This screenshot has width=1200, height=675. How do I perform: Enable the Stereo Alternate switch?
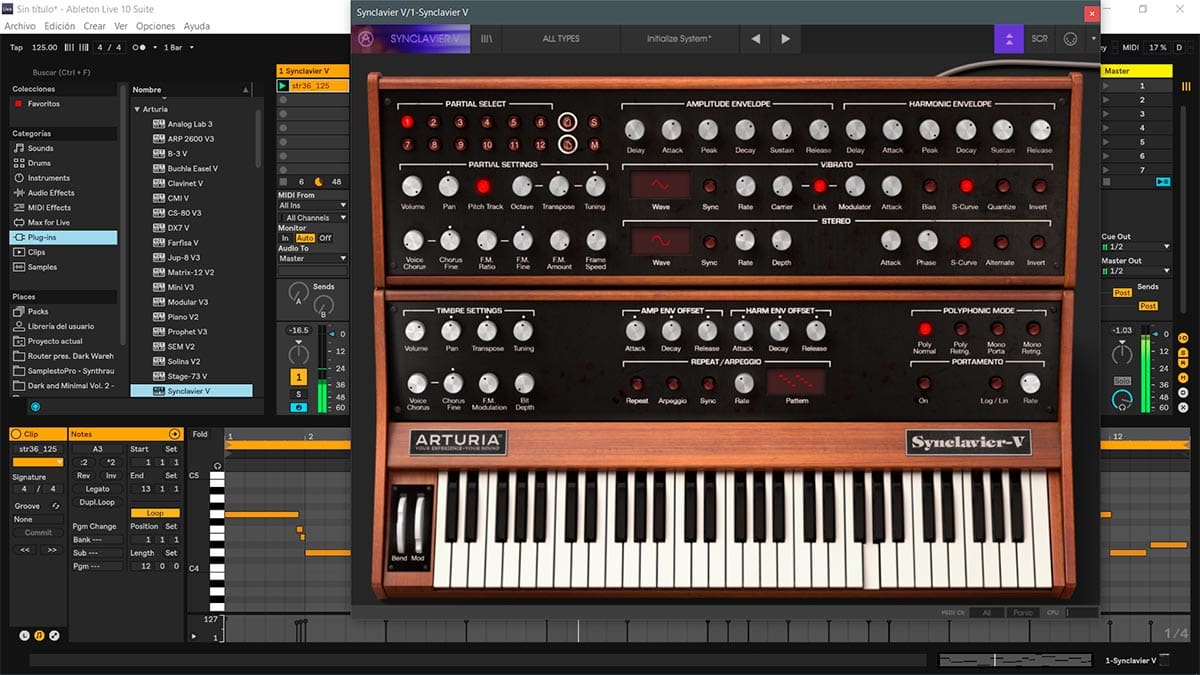(x=1002, y=242)
